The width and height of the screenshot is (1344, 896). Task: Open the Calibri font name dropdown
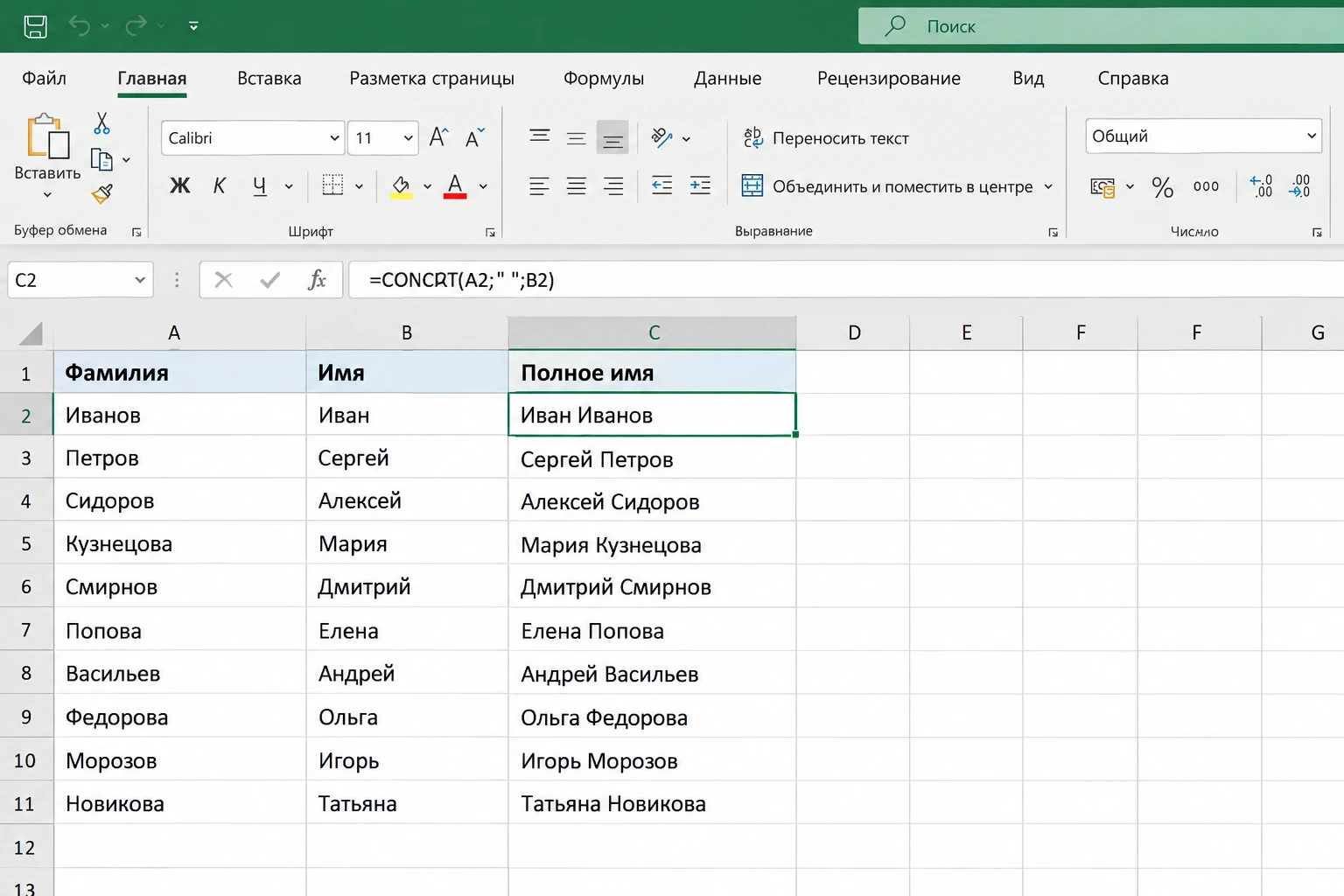[x=334, y=138]
